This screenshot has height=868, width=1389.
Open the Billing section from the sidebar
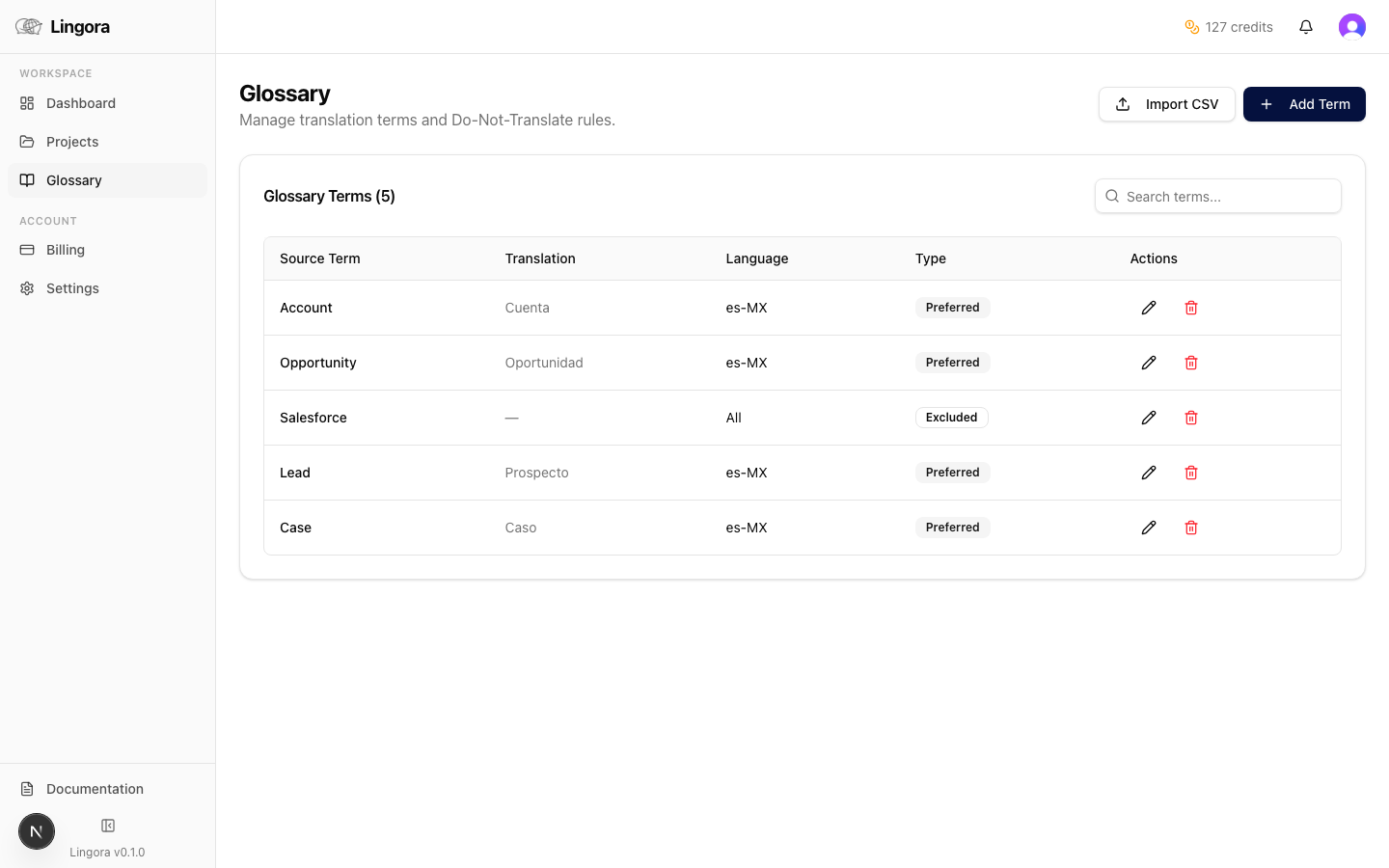[x=65, y=250]
